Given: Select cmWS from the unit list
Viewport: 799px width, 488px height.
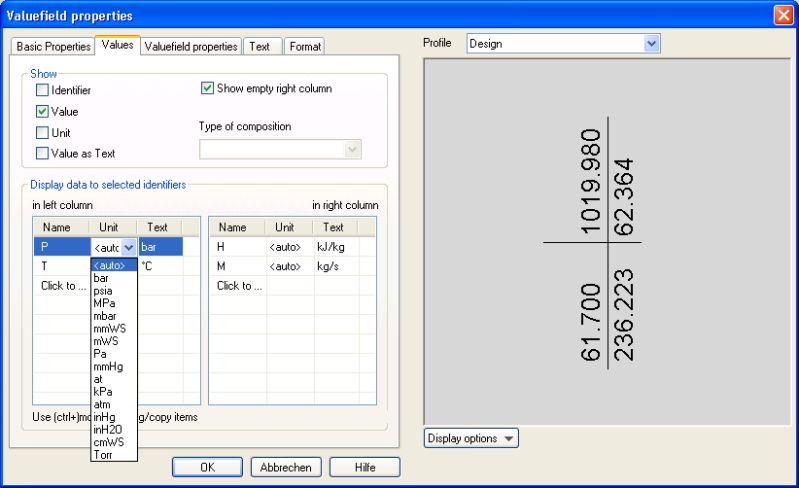Looking at the screenshot, I should coord(114,442).
